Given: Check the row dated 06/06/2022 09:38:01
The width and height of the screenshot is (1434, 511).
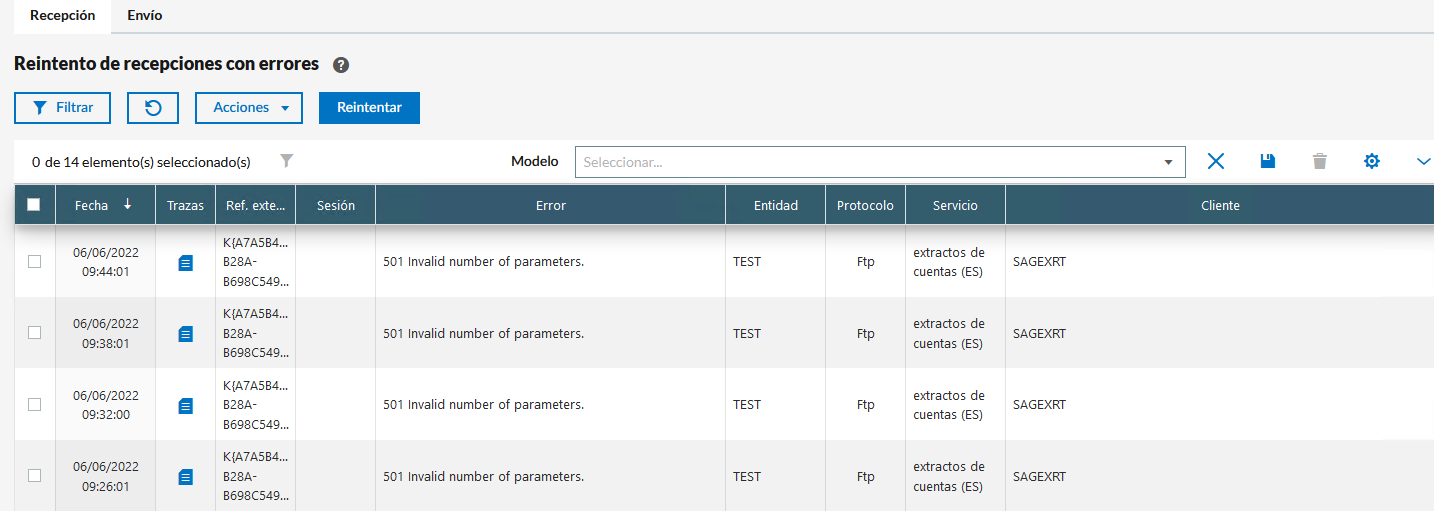Looking at the screenshot, I should [34, 333].
